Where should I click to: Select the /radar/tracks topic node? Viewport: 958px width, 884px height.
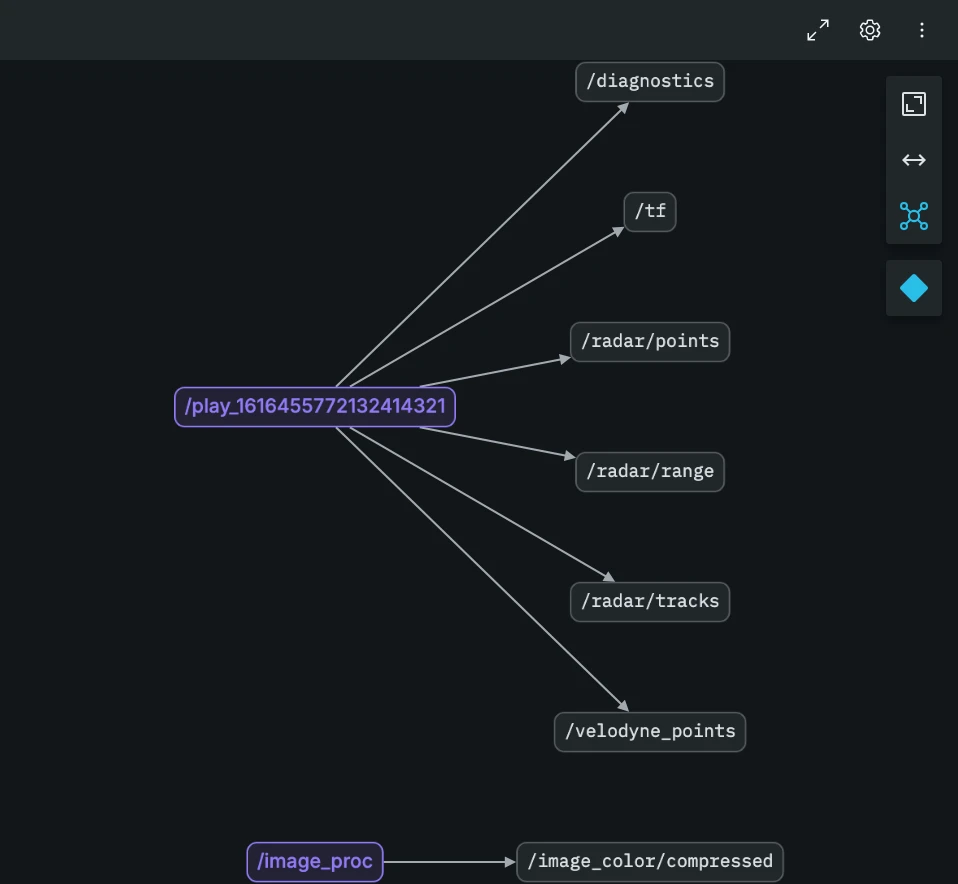click(x=649, y=602)
